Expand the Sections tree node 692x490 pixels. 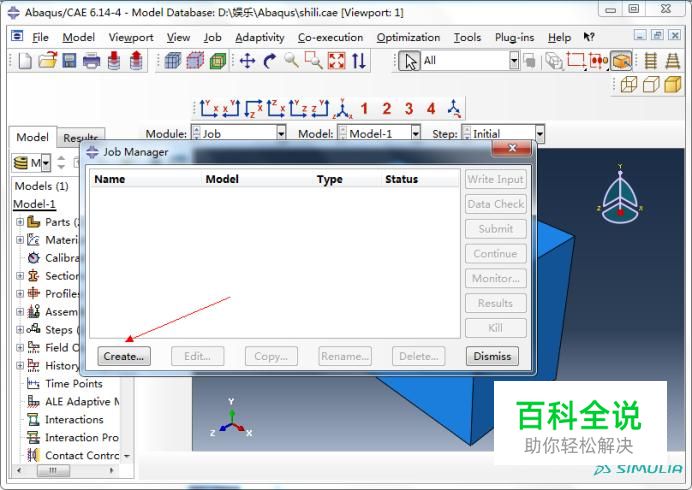pyautogui.click(x=20, y=276)
